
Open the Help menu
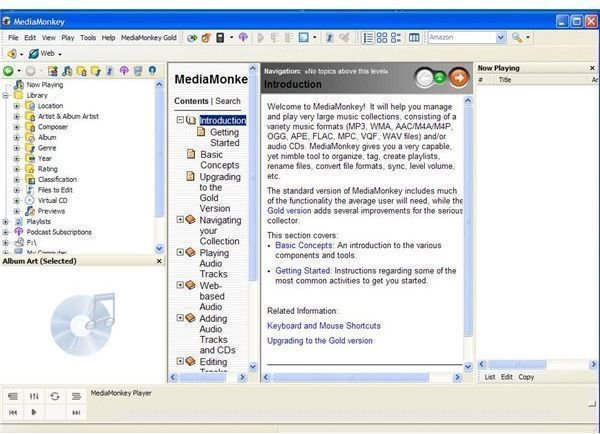(x=108, y=38)
